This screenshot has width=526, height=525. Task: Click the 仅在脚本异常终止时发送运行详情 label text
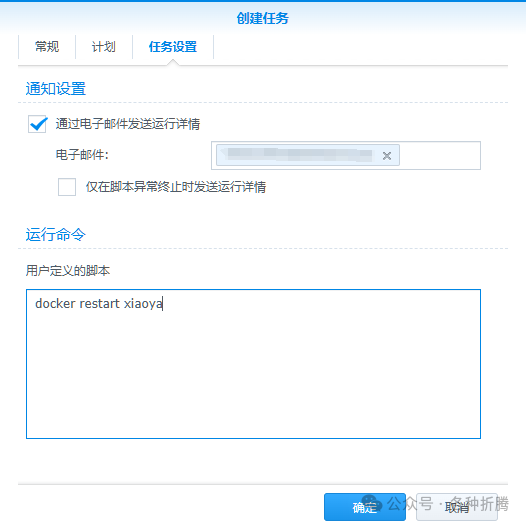pos(176,187)
